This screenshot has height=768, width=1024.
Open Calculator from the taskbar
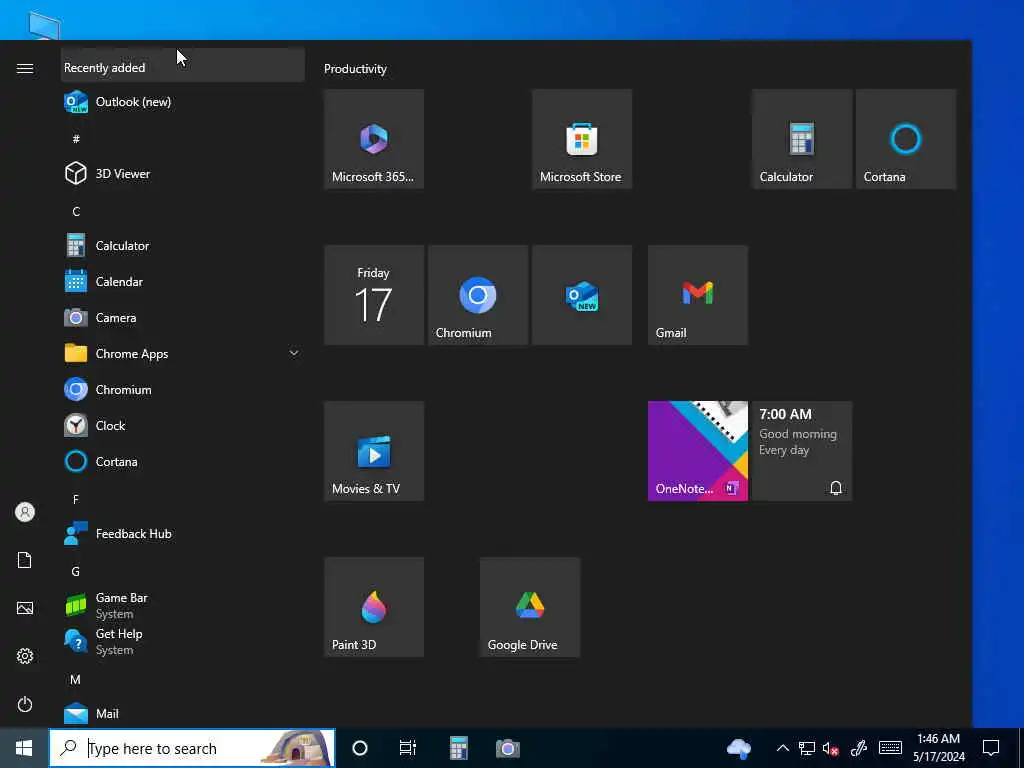point(458,748)
